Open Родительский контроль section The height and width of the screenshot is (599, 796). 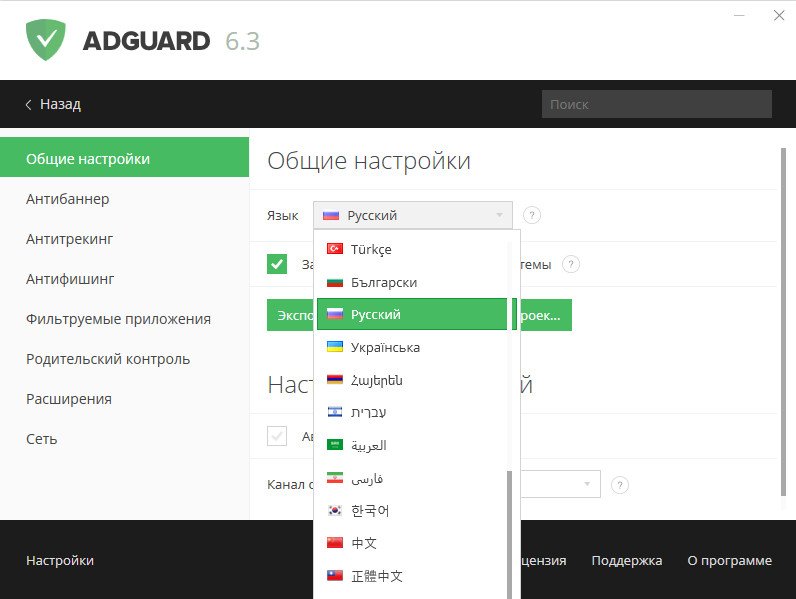click(x=124, y=359)
